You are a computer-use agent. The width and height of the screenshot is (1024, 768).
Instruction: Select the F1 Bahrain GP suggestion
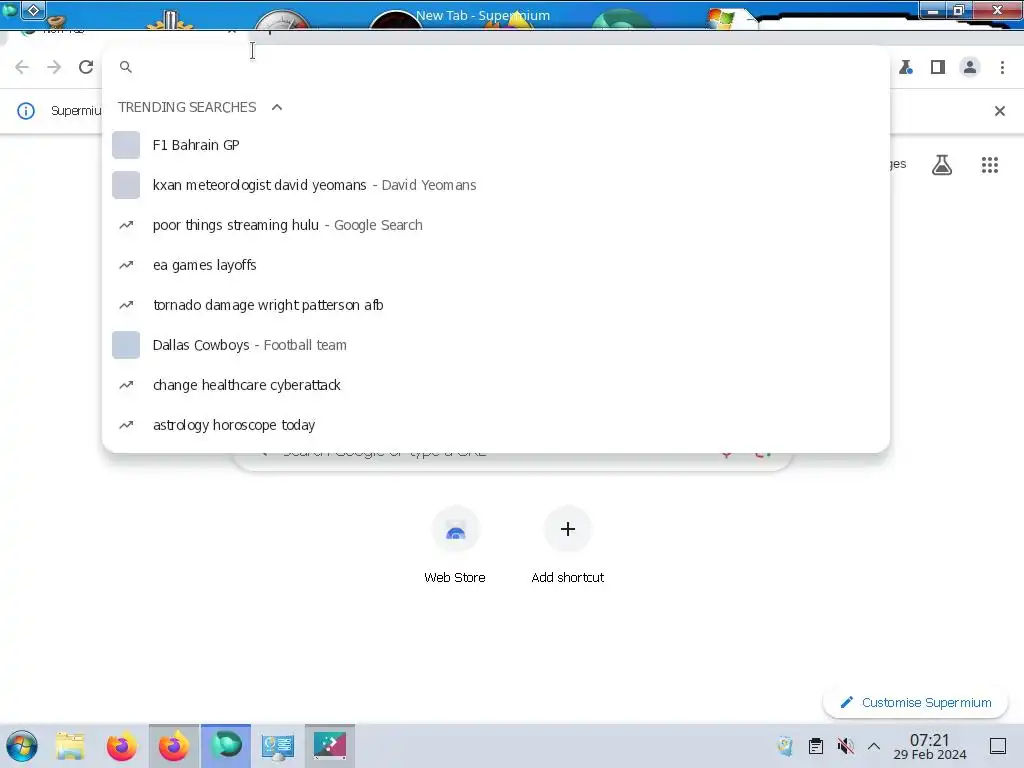(496, 145)
